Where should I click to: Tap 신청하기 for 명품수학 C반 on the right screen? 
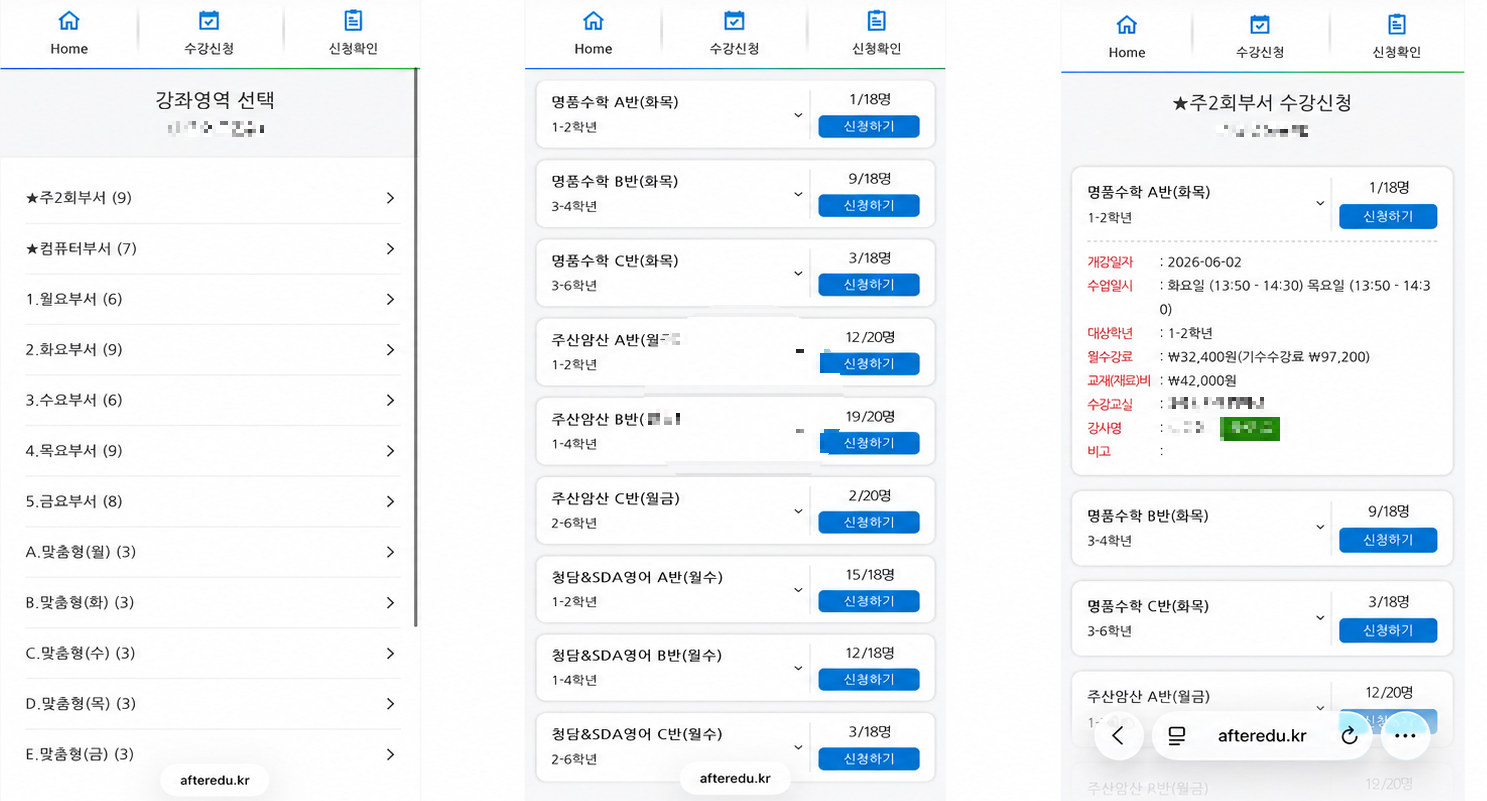[1388, 630]
